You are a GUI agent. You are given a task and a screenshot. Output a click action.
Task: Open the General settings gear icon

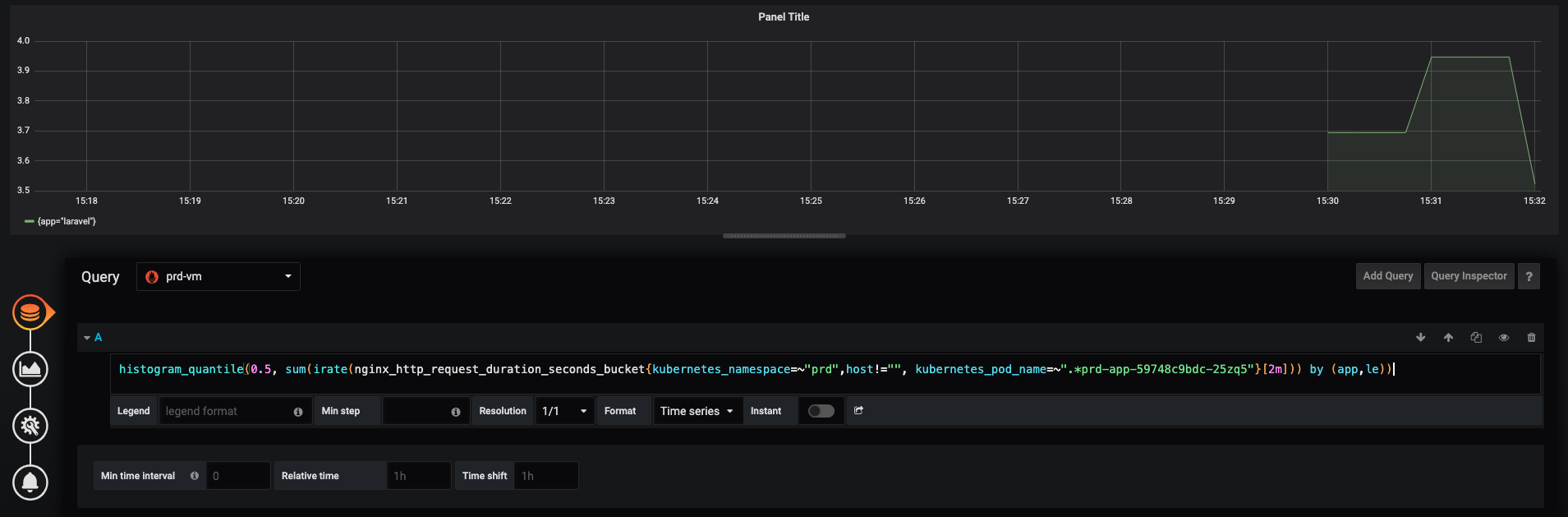point(30,426)
